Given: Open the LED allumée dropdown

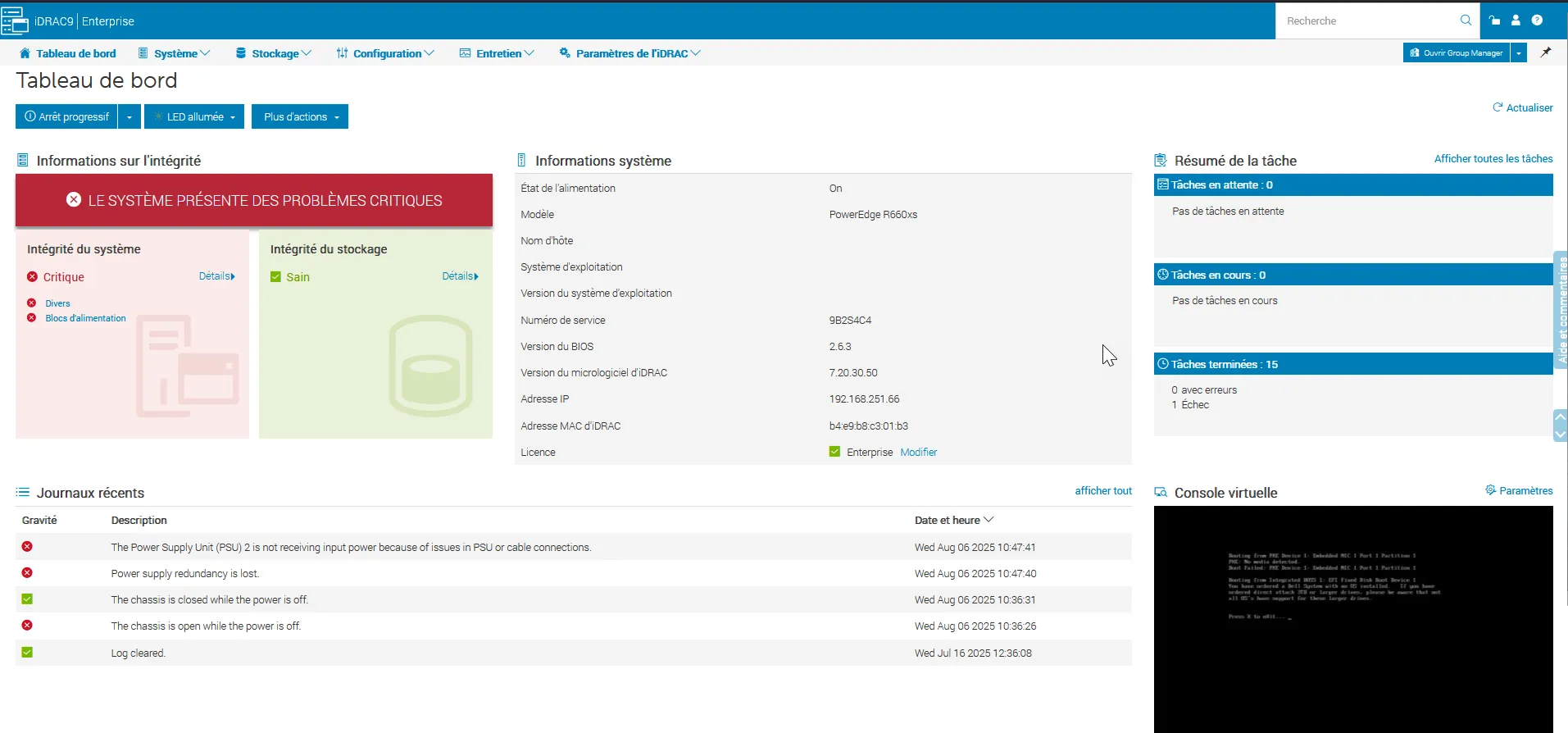Looking at the screenshot, I should click(194, 117).
